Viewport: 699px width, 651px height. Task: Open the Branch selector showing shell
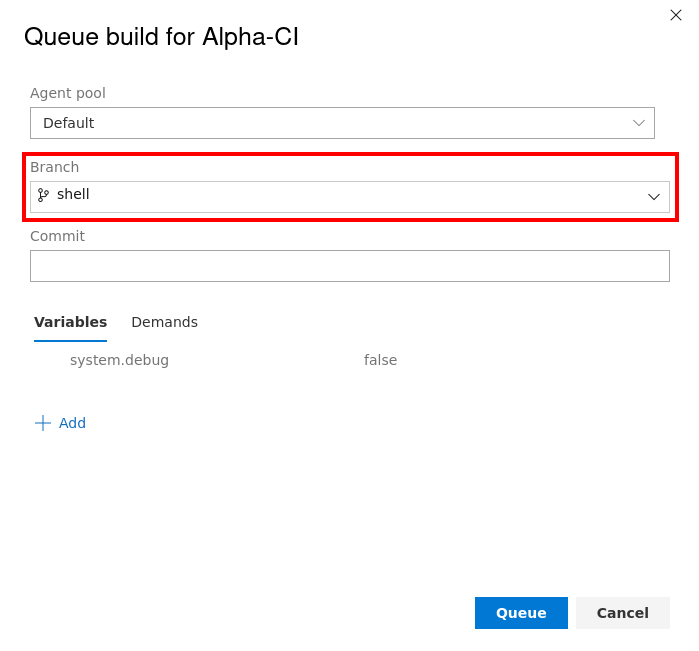tap(350, 197)
